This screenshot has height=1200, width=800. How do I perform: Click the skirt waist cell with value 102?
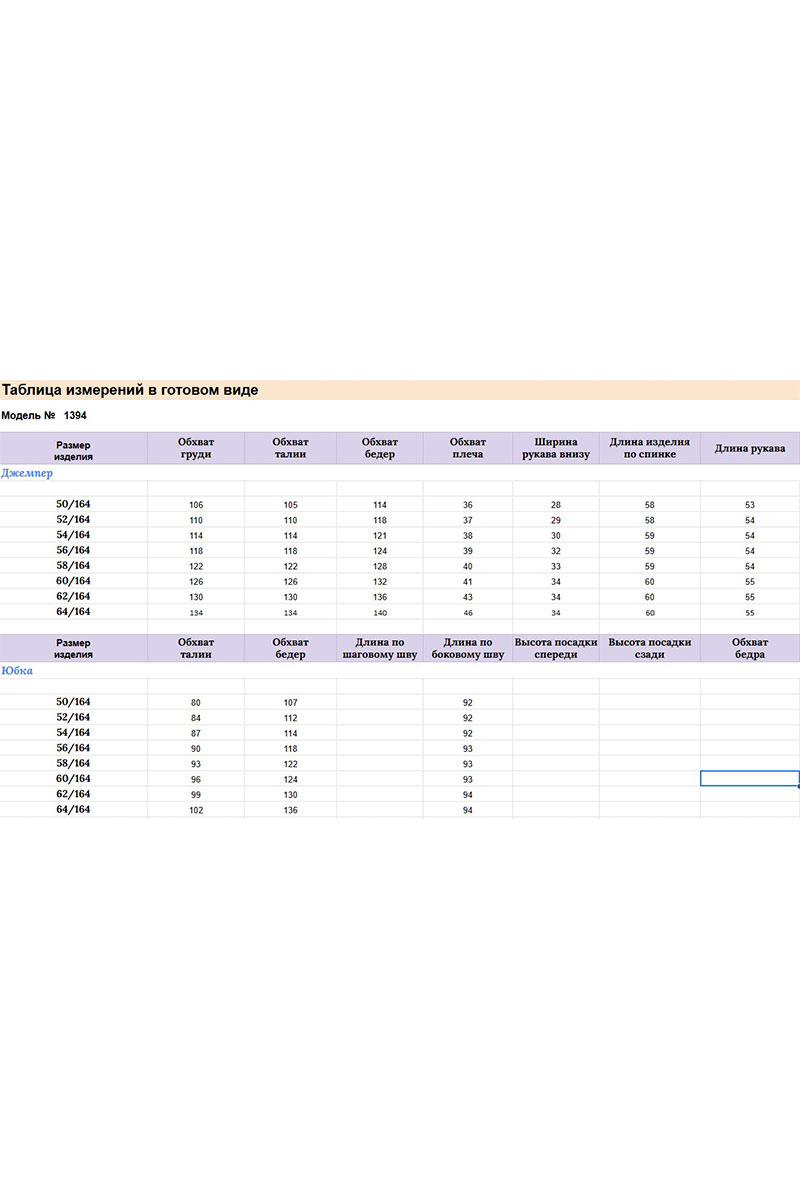pyautogui.click(x=196, y=810)
